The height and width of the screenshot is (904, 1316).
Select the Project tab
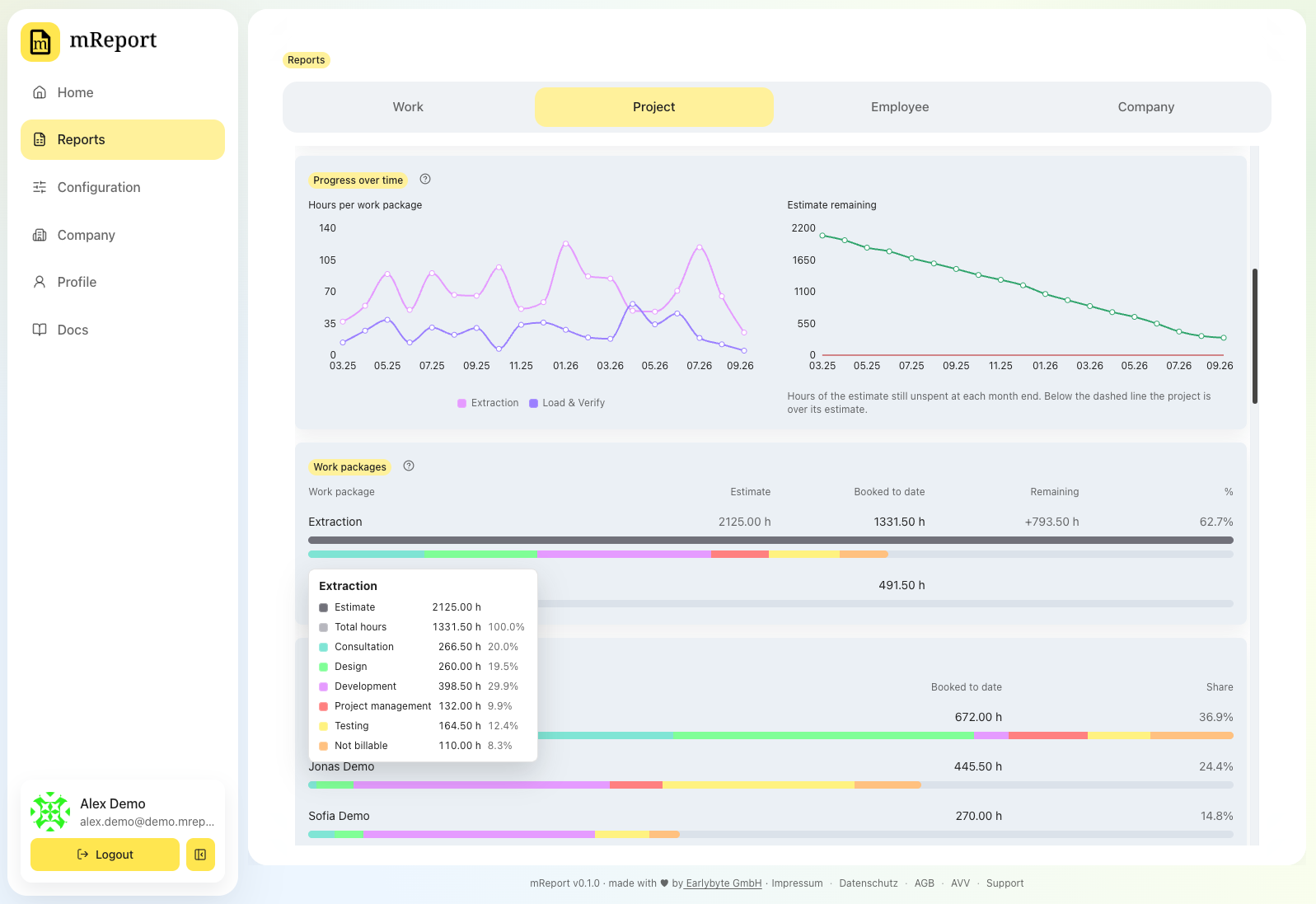tap(654, 107)
